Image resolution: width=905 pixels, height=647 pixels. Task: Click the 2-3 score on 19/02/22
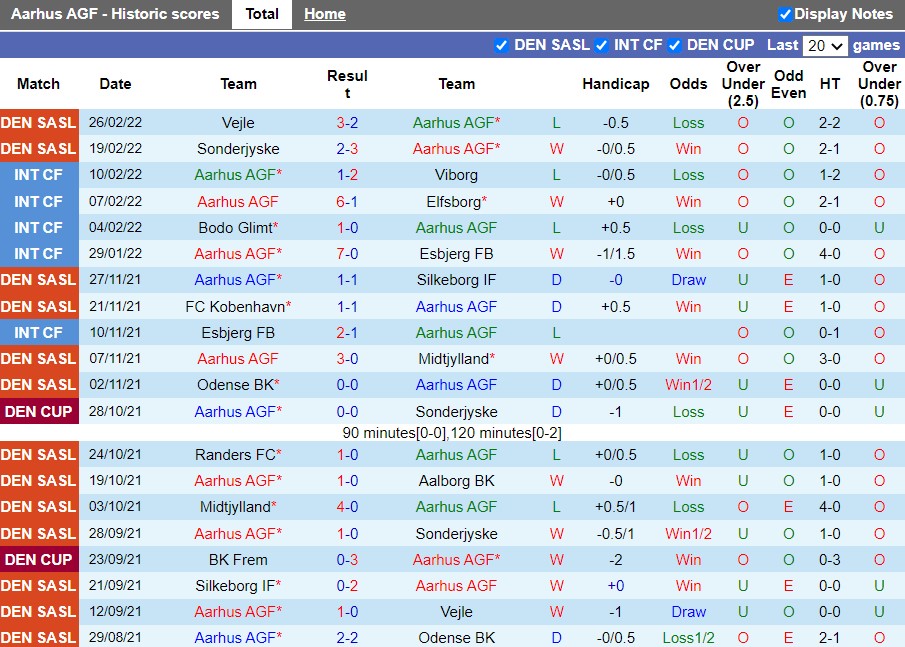point(347,149)
